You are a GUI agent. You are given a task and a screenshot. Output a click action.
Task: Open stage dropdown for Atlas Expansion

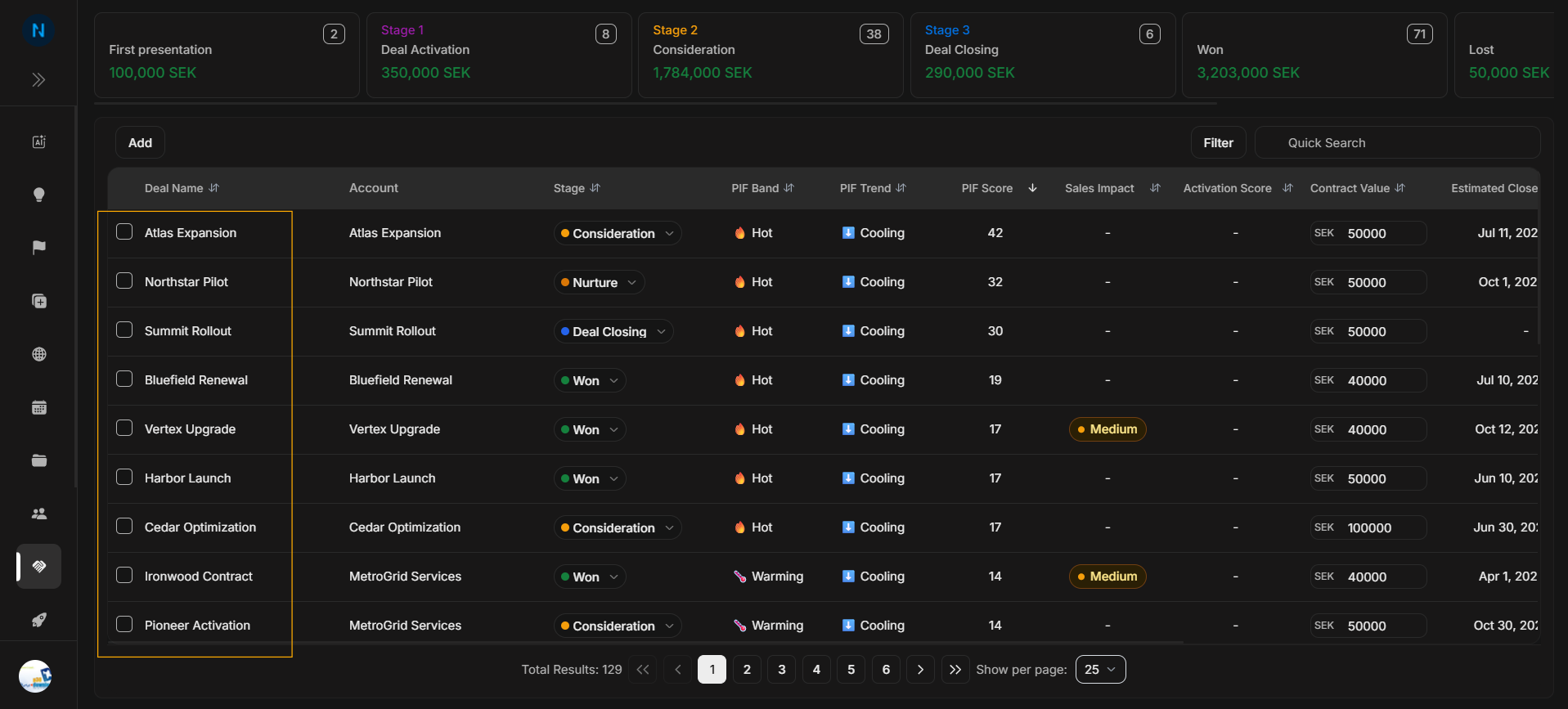pyautogui.click(x=618, y=233)
